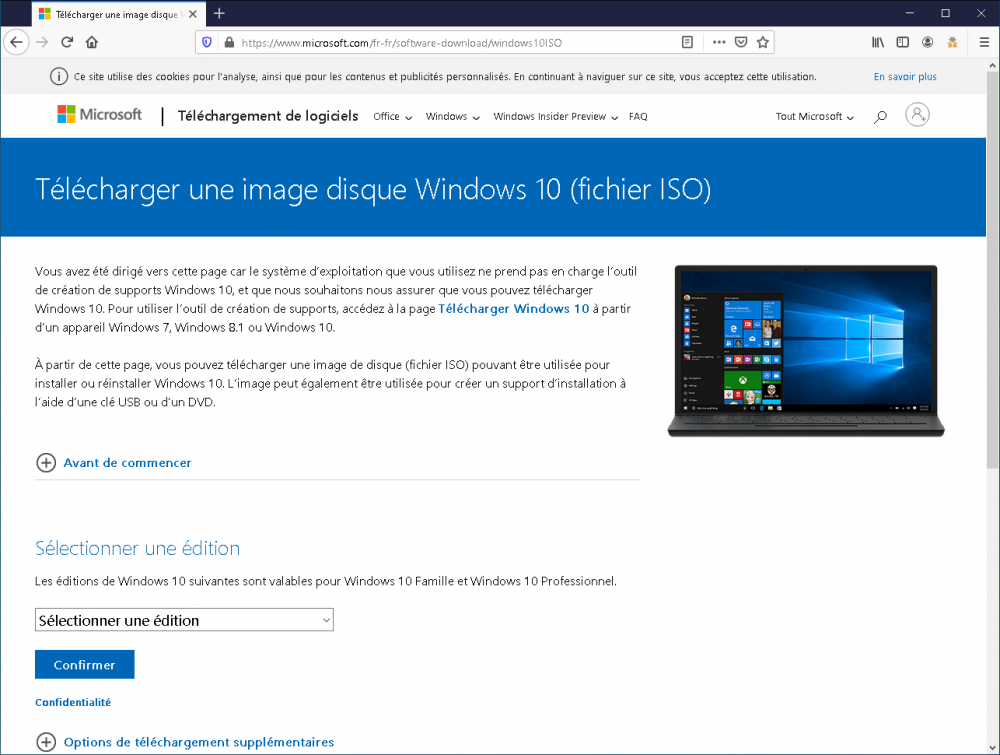Open the Firefox home page icon
Viewport: 1000px width, 755px height.
tap(92, 43)
